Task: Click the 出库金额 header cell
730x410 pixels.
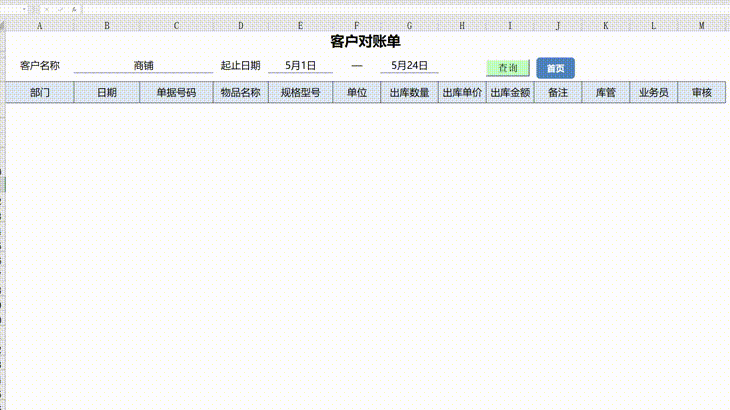Action: pyautogui.click(x=510, y=93)
